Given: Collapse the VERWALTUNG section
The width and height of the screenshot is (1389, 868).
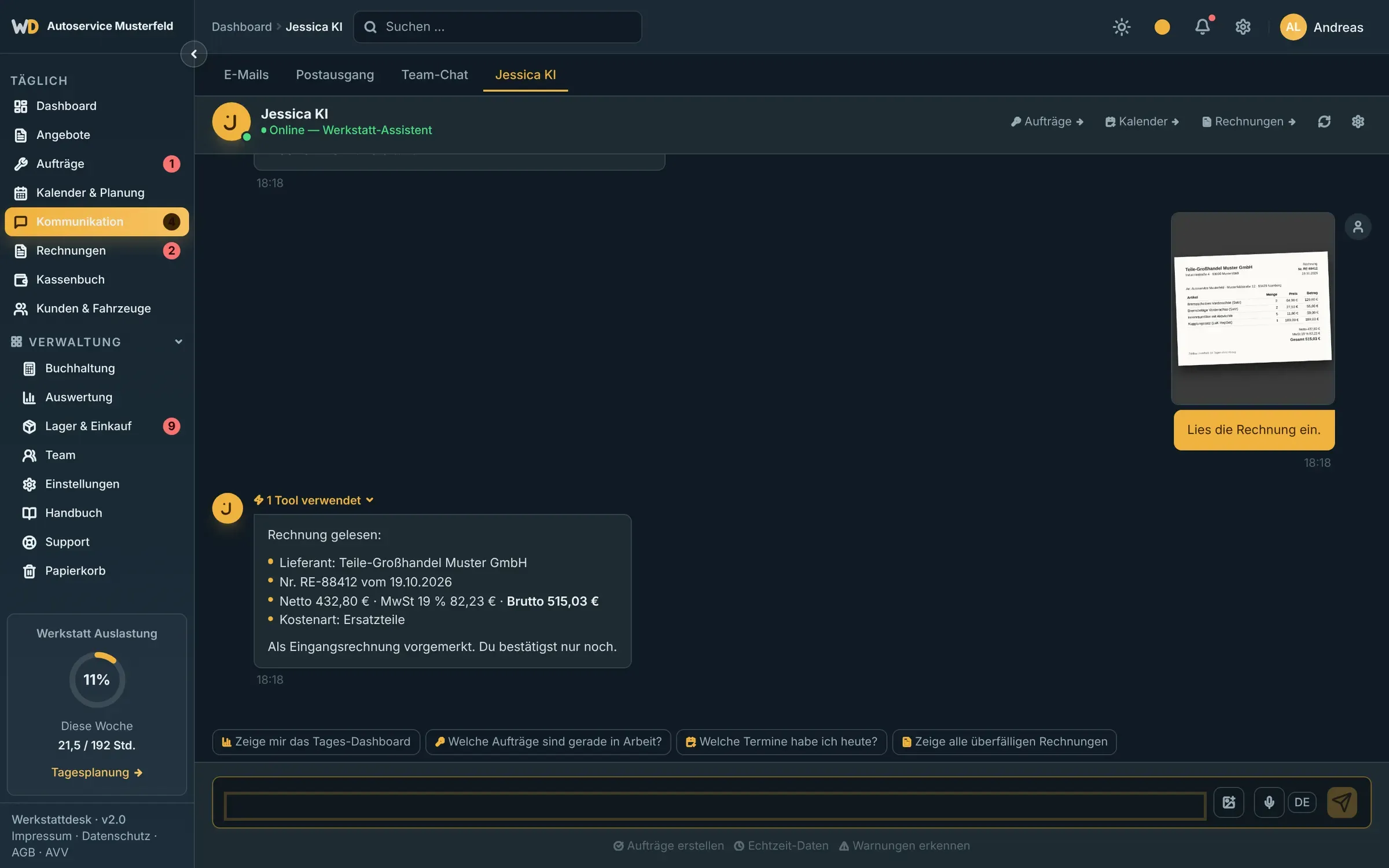Looking at the screenshot, I should coord(97,342).
